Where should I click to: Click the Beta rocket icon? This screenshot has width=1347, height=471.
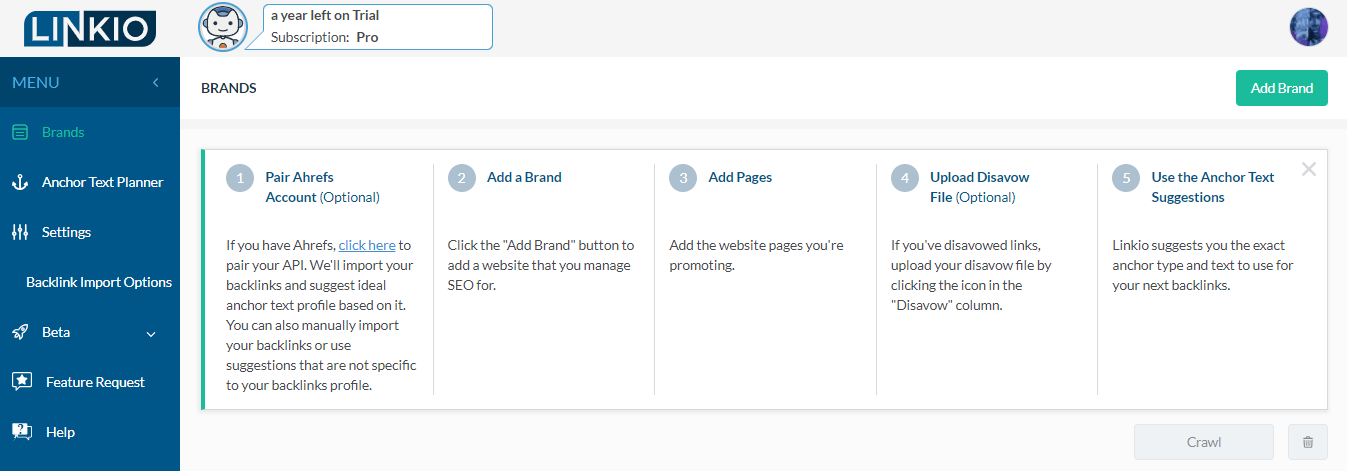pyautogui.click(x=20, y=332)
